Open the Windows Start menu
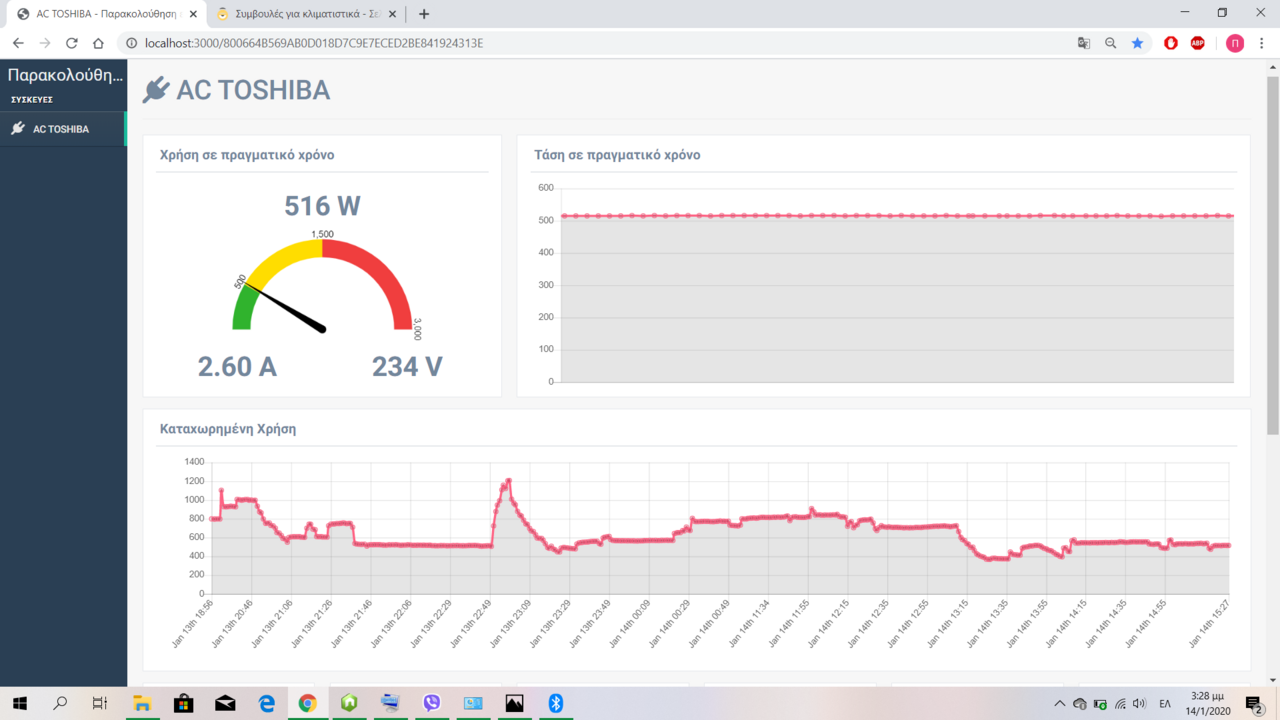 coord(20,704)
